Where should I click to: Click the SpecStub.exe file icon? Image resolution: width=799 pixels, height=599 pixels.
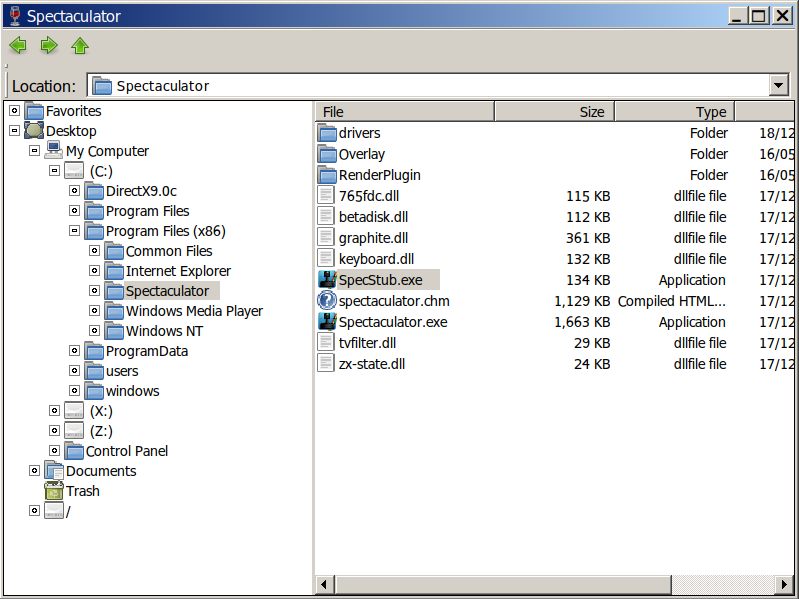point(327,280)
